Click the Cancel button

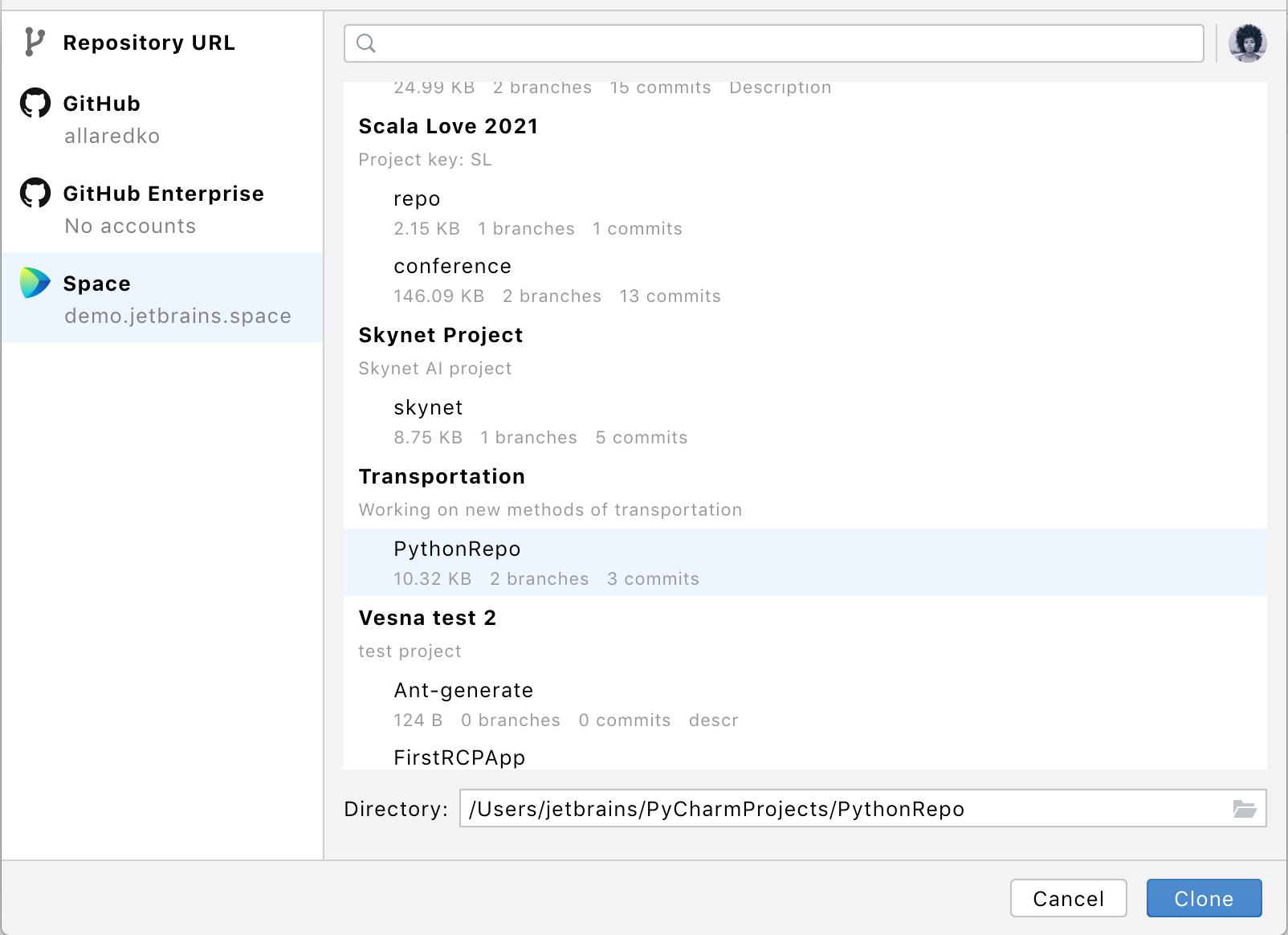click(x=1068, y=898)
